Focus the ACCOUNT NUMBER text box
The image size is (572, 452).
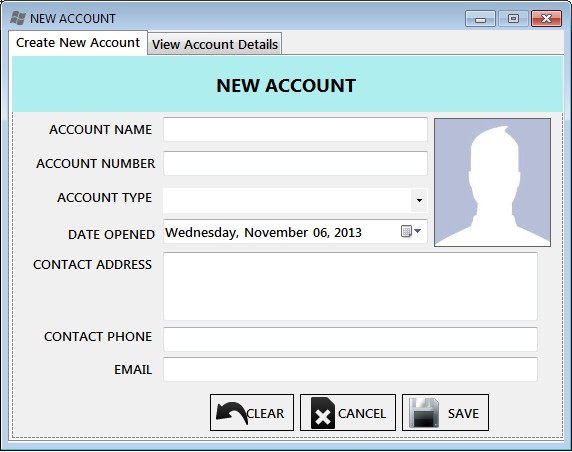pos(295,163)
